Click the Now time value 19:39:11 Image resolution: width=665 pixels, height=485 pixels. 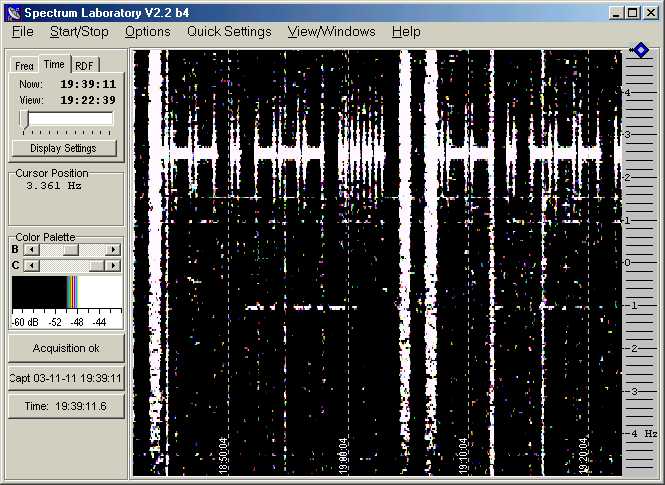click(88, 84)
